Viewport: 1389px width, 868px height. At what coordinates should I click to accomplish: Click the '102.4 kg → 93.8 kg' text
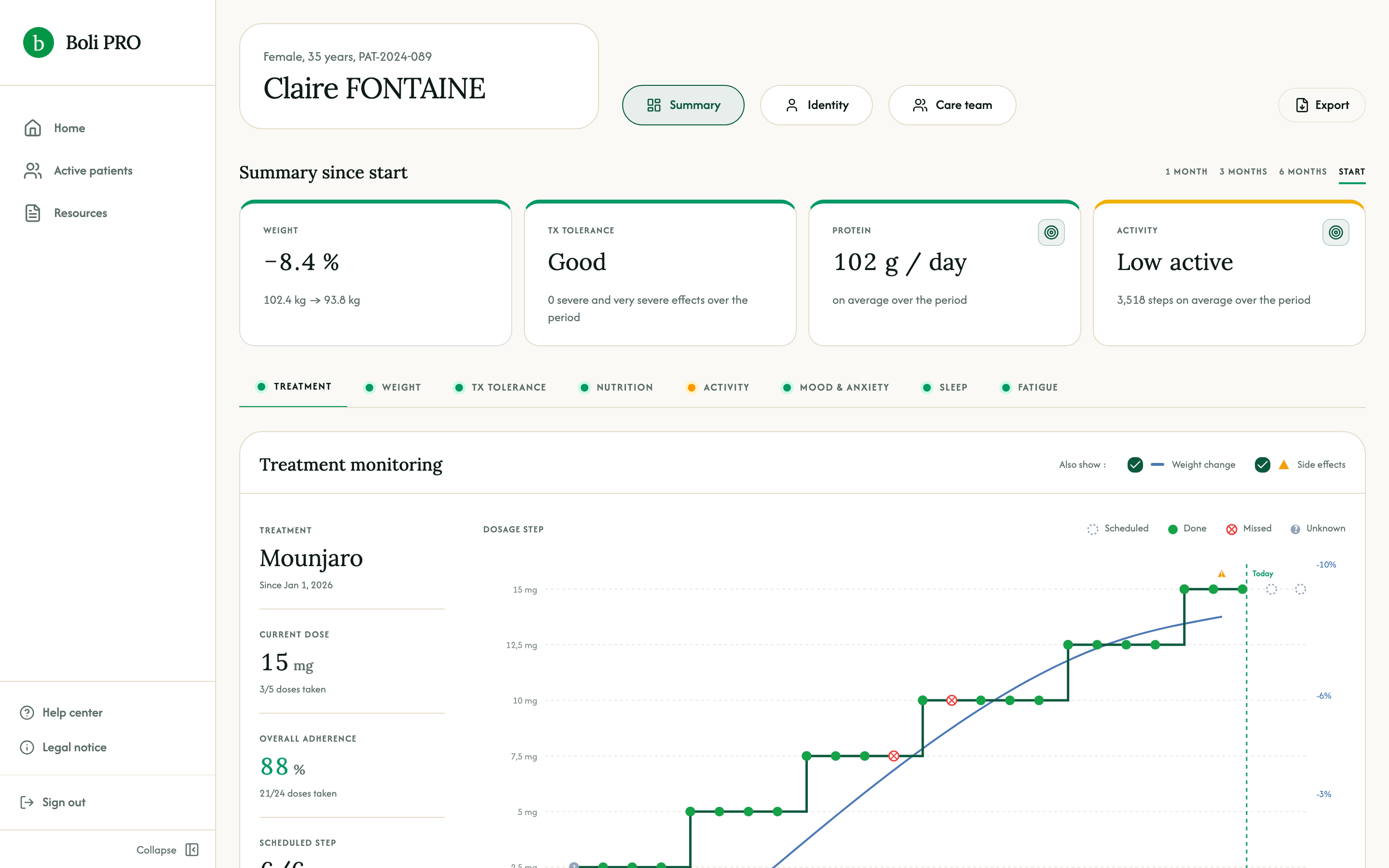pos(312,300)
